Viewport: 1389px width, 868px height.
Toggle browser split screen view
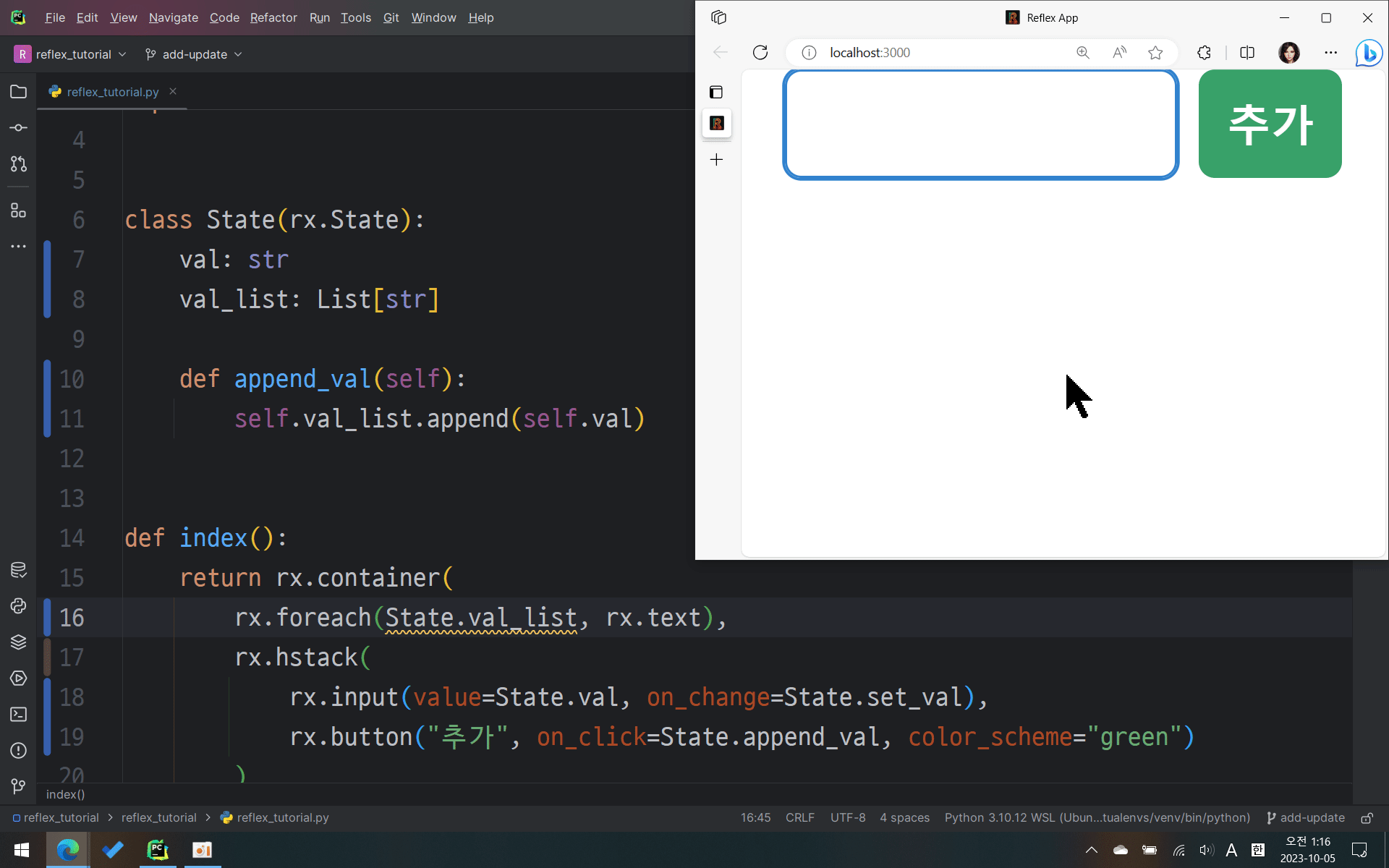1247,53
